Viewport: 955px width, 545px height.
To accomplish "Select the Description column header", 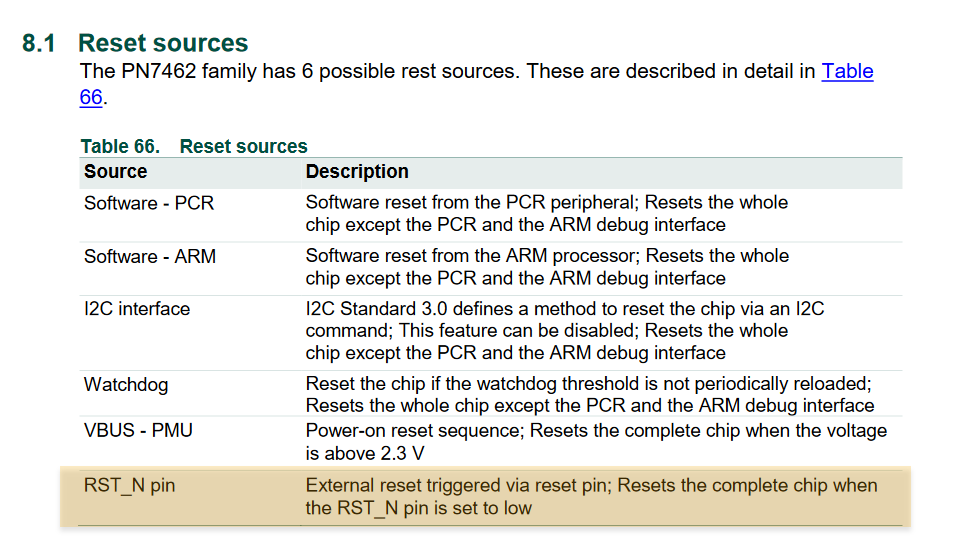I will coord(357,172).
